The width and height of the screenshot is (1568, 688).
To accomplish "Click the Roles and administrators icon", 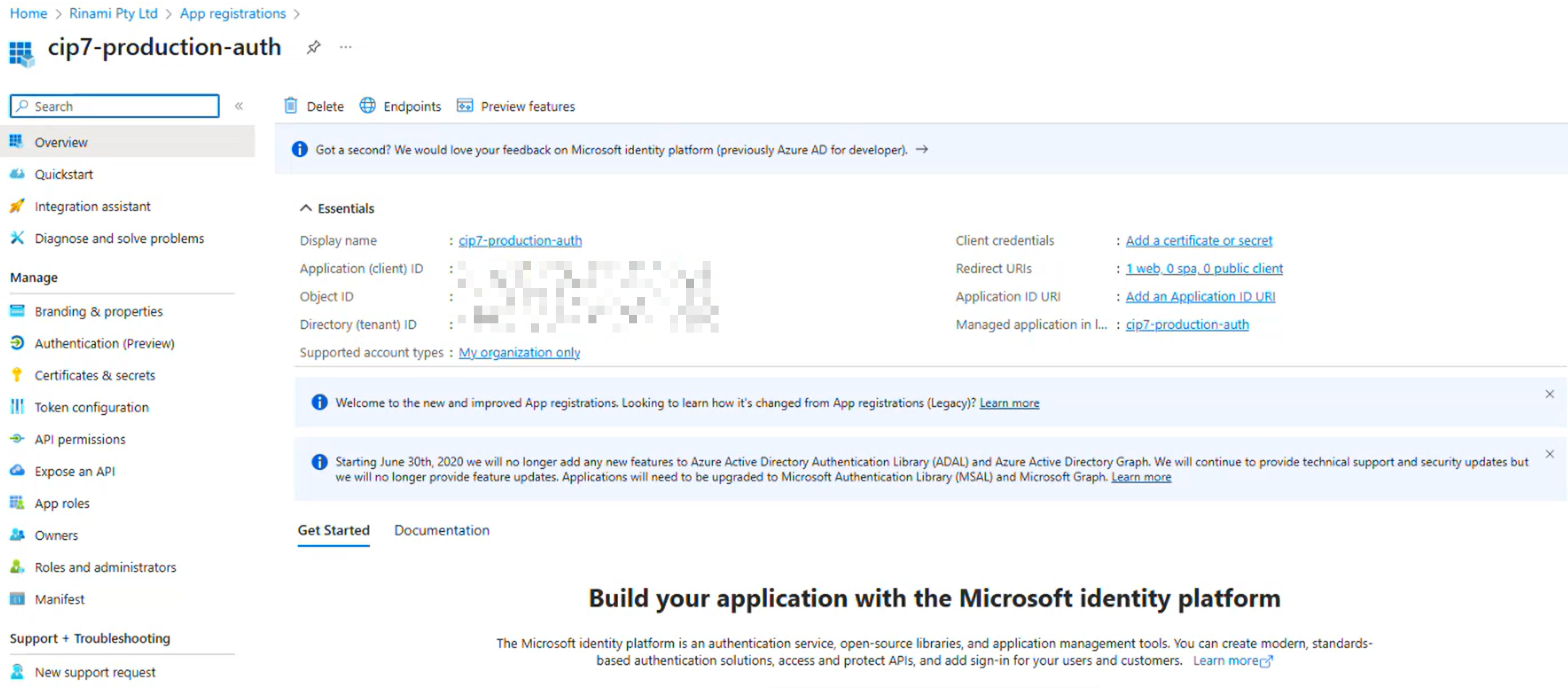I will [x=17, y=566].
